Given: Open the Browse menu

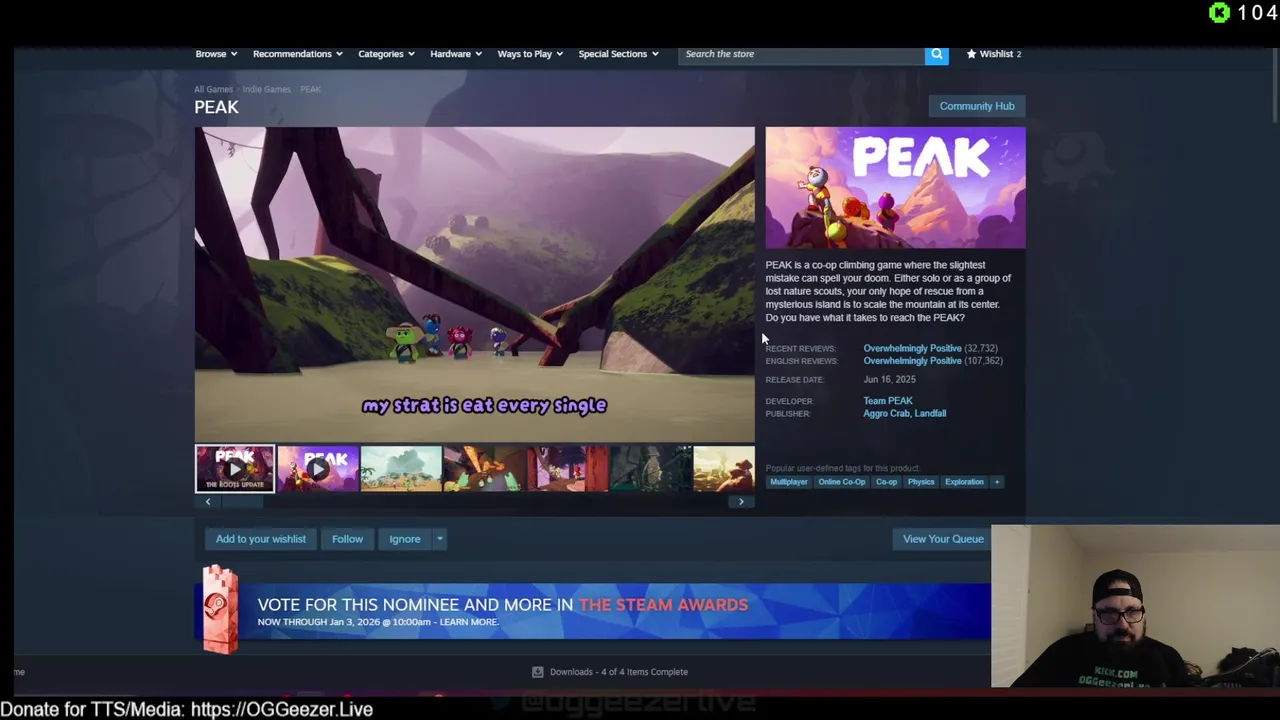Looking at the screenshot, I should (x=215, y=54).
